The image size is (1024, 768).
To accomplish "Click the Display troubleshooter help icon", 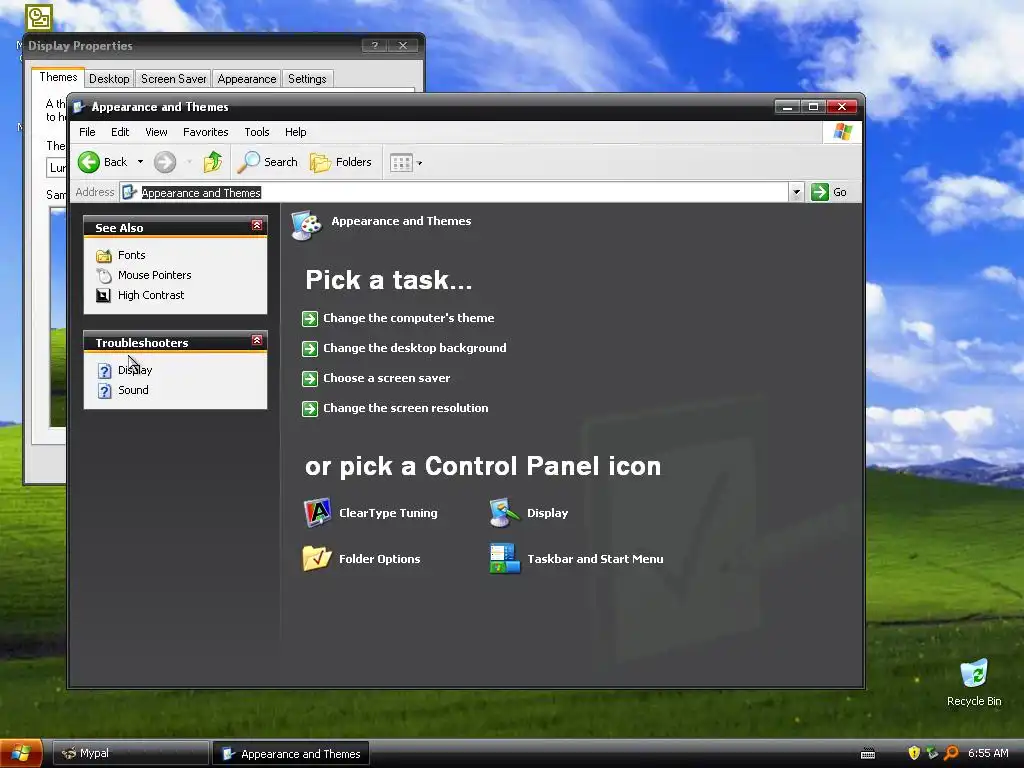I will click(104, 371).
